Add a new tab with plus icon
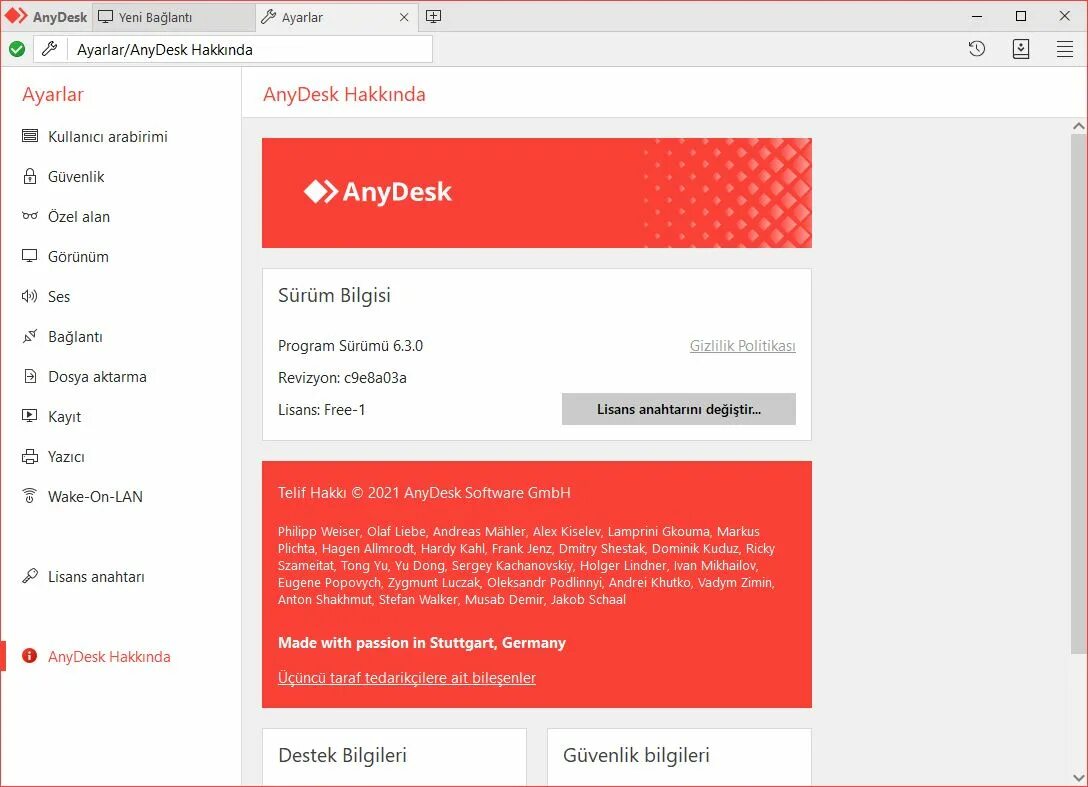 click(x=434, y=17)
